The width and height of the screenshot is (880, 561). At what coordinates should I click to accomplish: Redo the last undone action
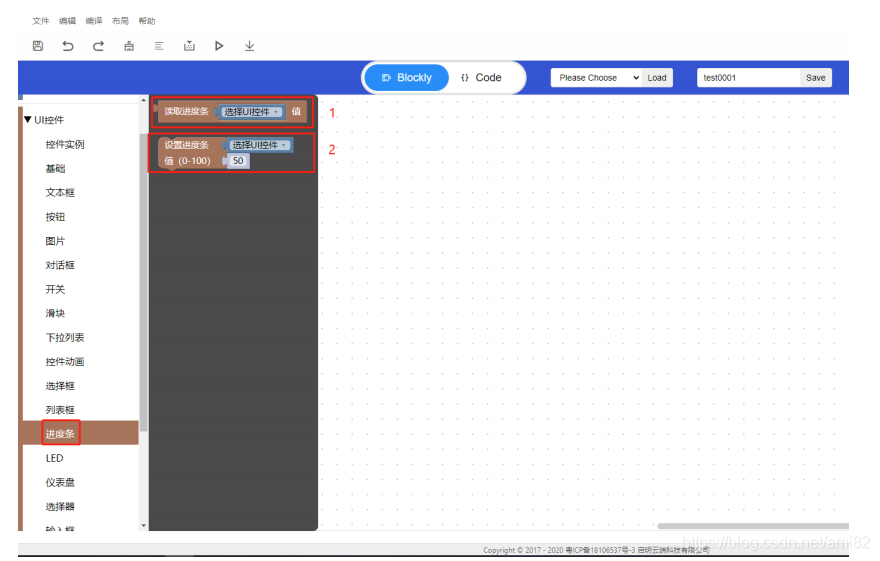click(98, 46)
